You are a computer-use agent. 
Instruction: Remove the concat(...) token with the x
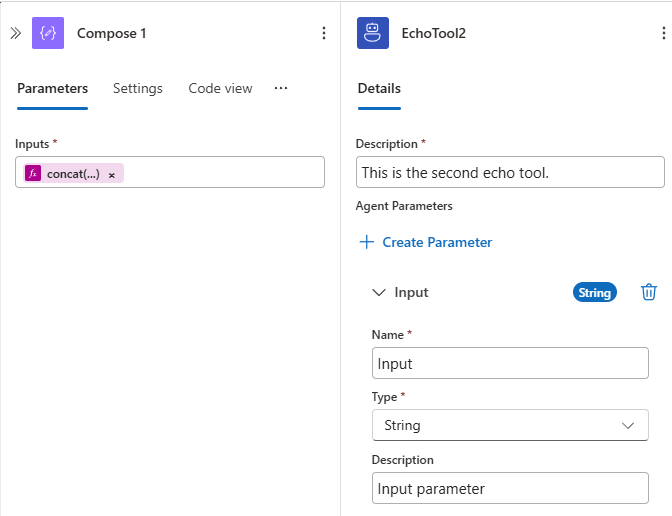tap(112, 174)
